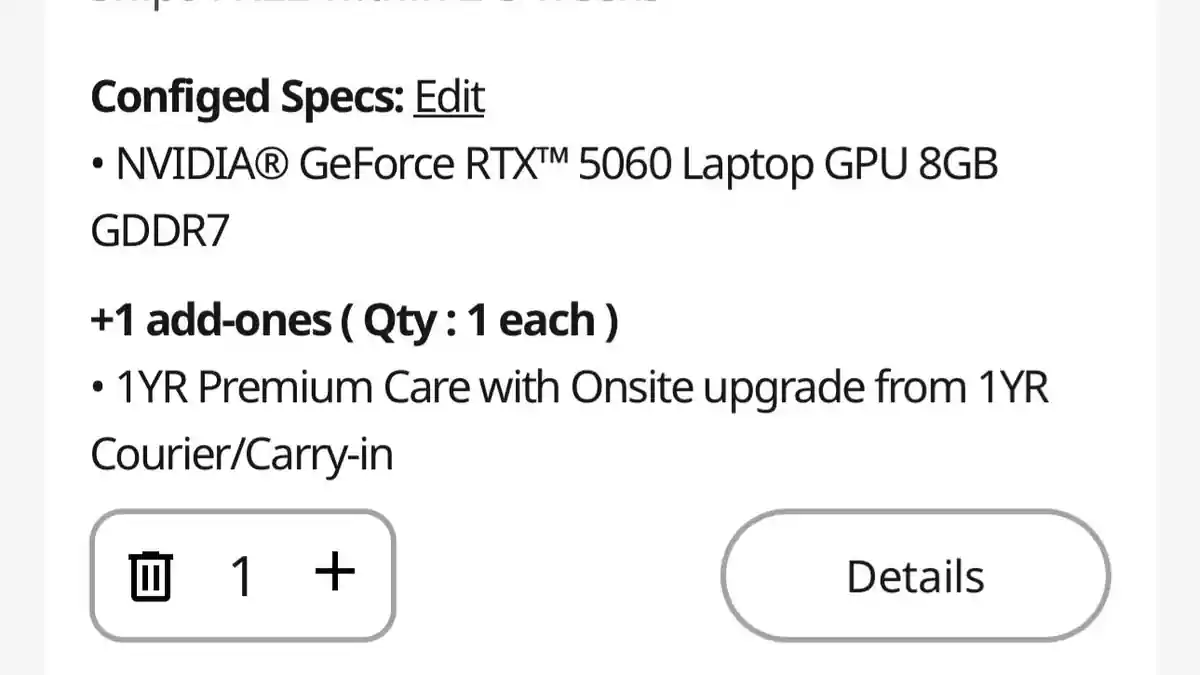Viewport: 1200px width, 675px height.
Task: Click the cut-off shipping text at top
Action: point(375,3)
